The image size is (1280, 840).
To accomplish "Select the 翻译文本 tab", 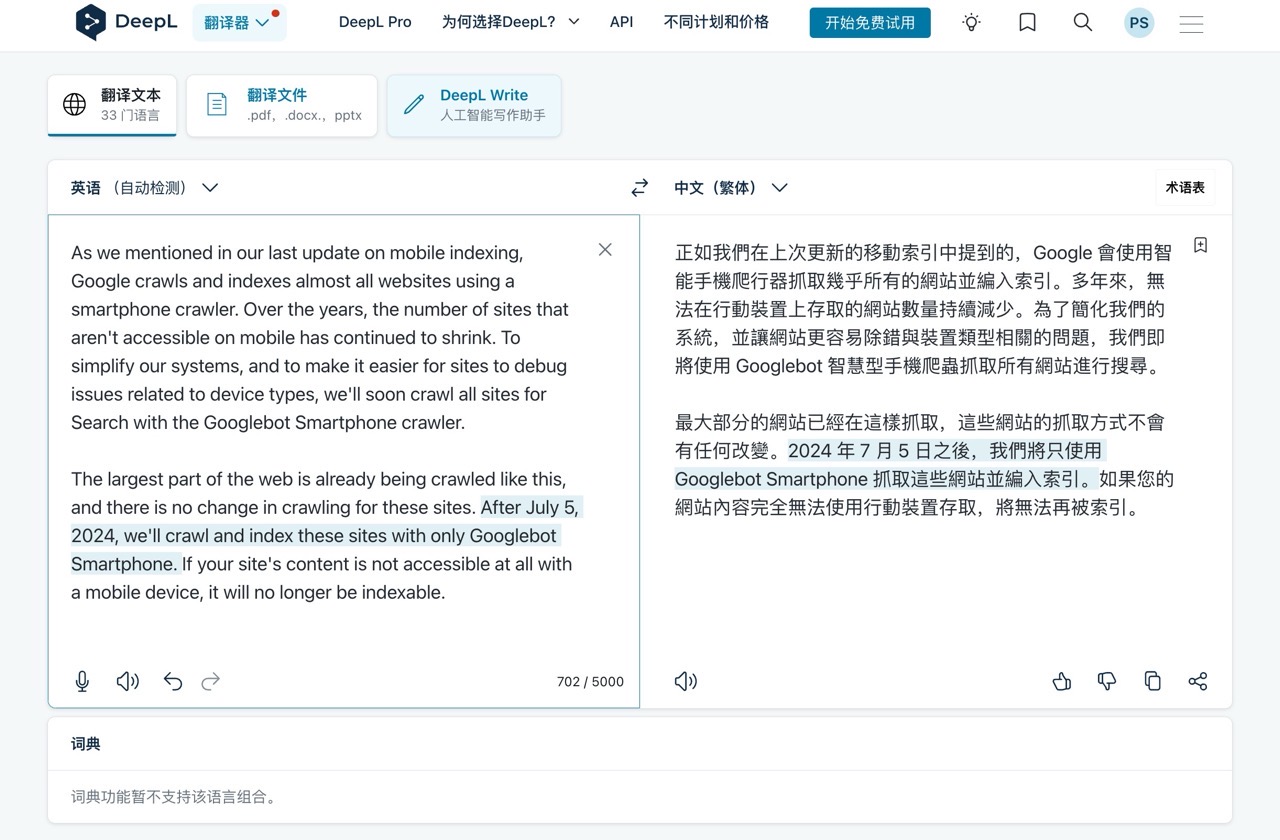I will (112, 105).
